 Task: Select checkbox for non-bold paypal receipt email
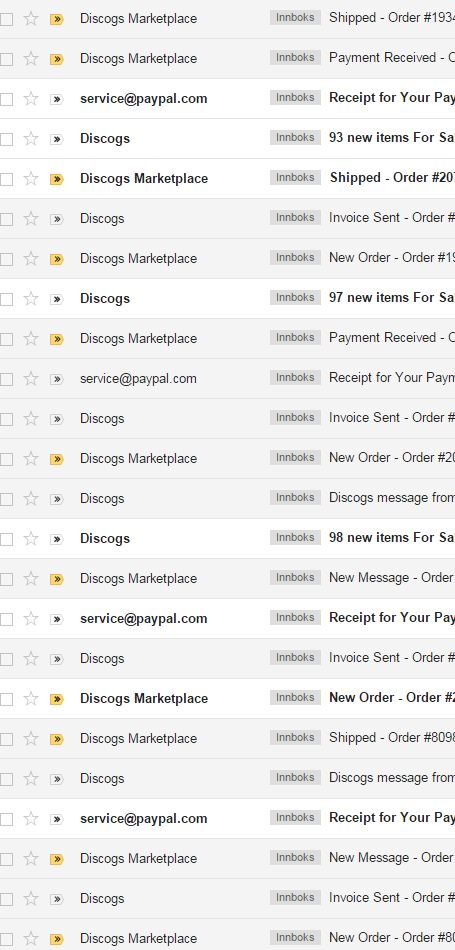click(6, 379)
